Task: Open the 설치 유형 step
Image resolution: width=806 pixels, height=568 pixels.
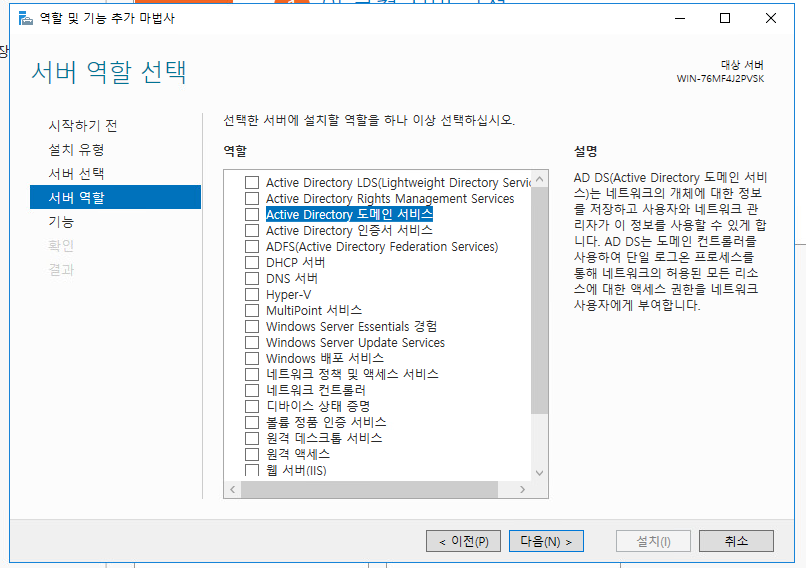Action: click(76, 150)
